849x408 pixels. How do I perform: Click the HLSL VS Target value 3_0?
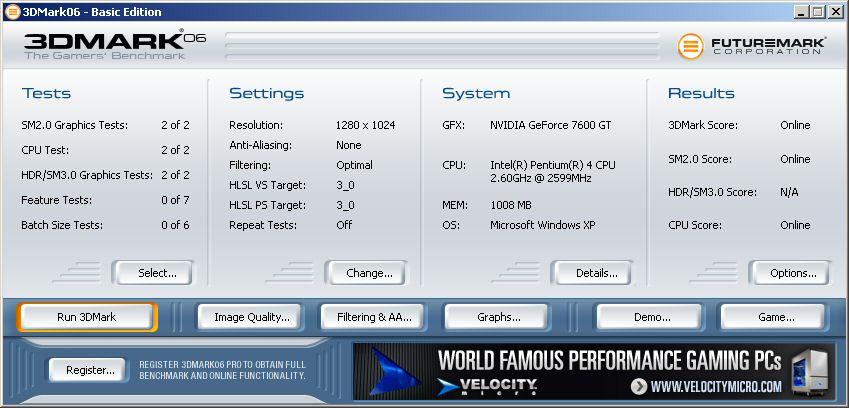[x=345, y=186]
